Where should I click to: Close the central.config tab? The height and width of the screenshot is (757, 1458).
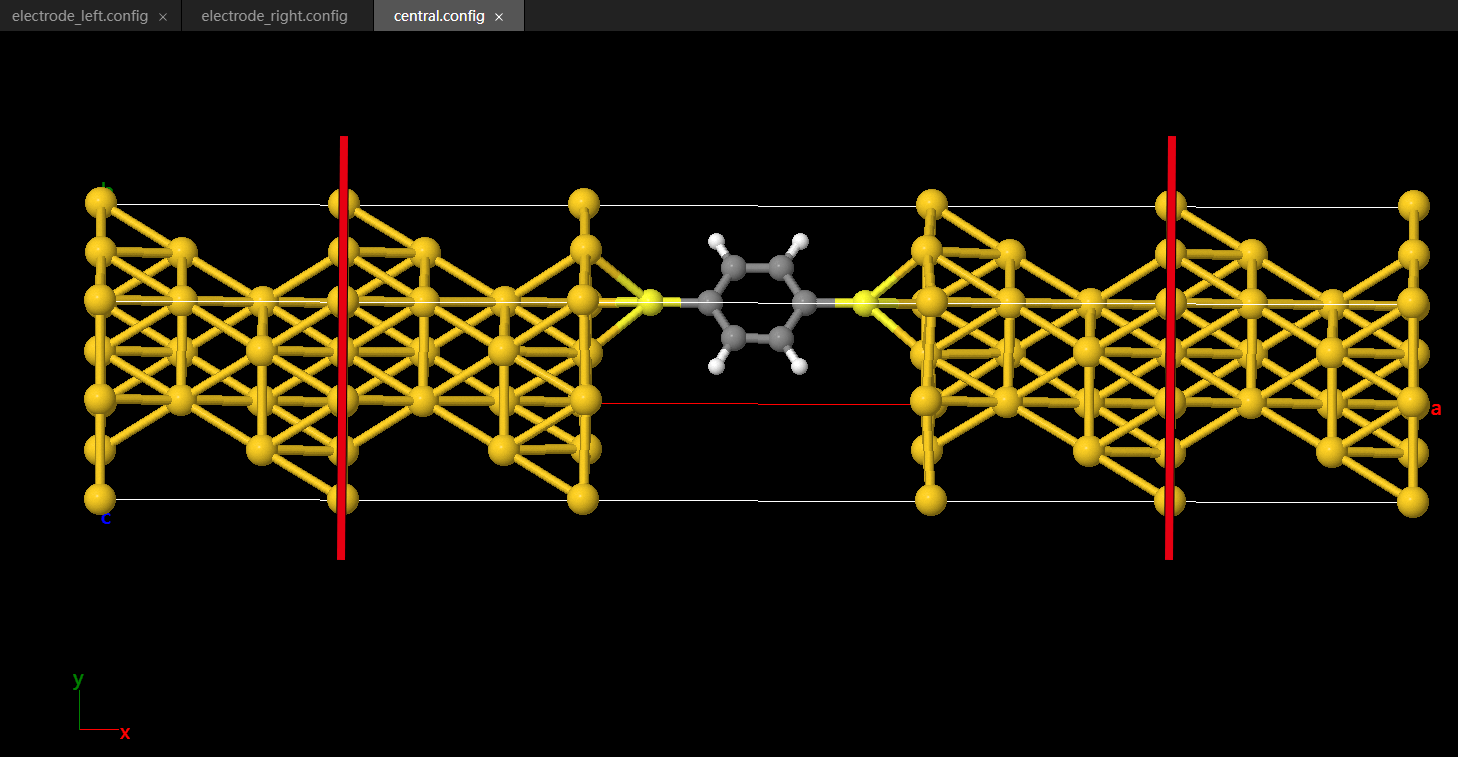499,17
